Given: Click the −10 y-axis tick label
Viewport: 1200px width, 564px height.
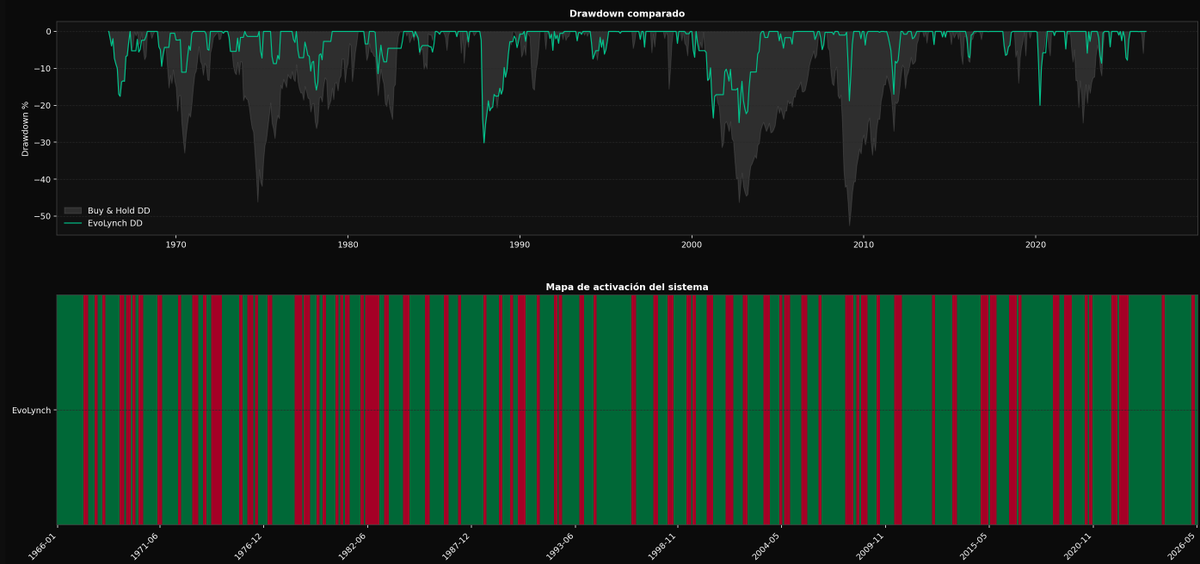Looking at the screenshot, I should pyautogui.click(x=43, y=69).
